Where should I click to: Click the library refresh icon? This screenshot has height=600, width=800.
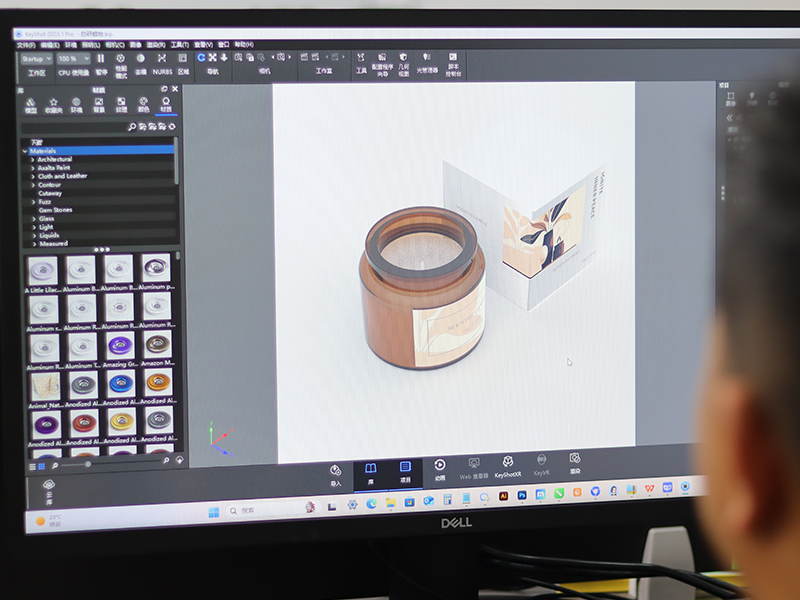pyautogui.click(x=172, y=127)
